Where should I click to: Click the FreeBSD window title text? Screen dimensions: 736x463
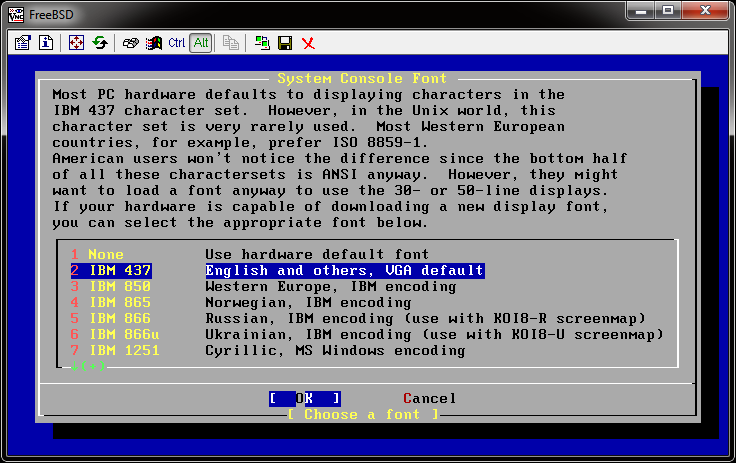(51, 15)
